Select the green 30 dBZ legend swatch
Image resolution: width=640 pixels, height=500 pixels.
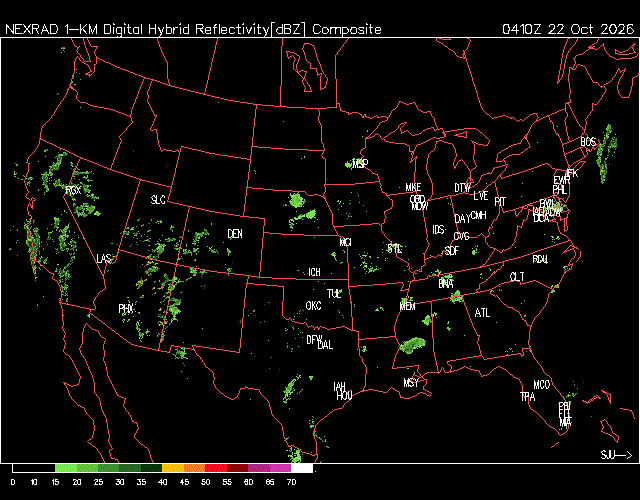tap(130, 468)
